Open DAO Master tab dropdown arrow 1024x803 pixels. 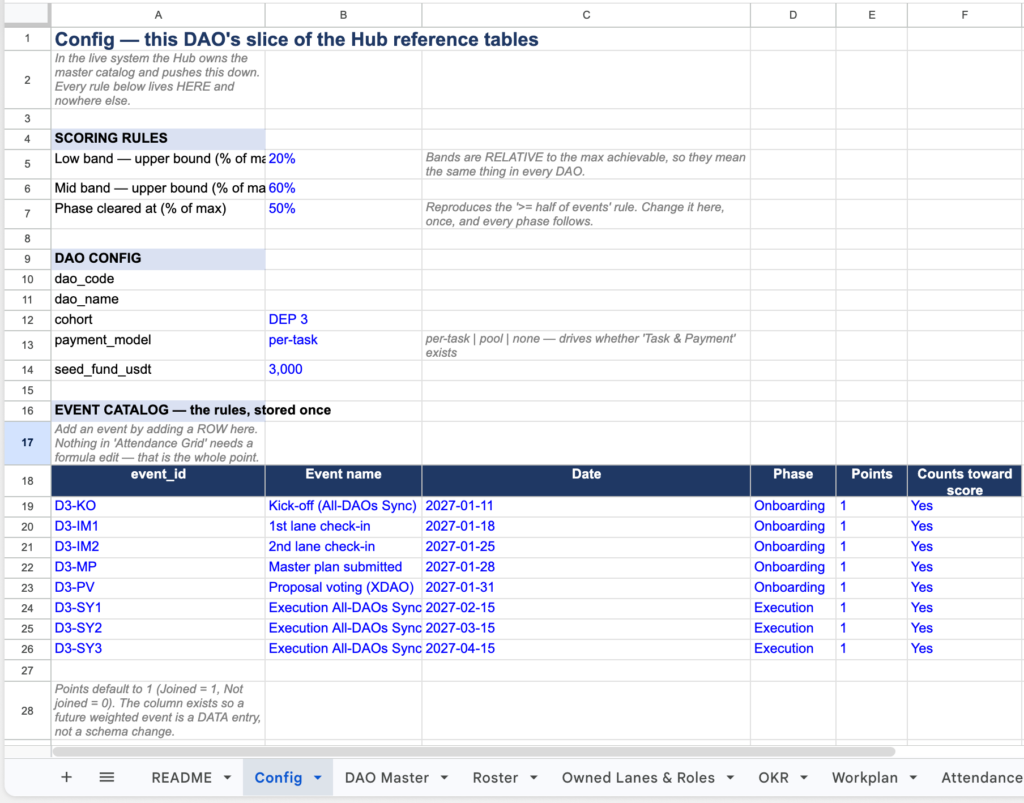444,778
